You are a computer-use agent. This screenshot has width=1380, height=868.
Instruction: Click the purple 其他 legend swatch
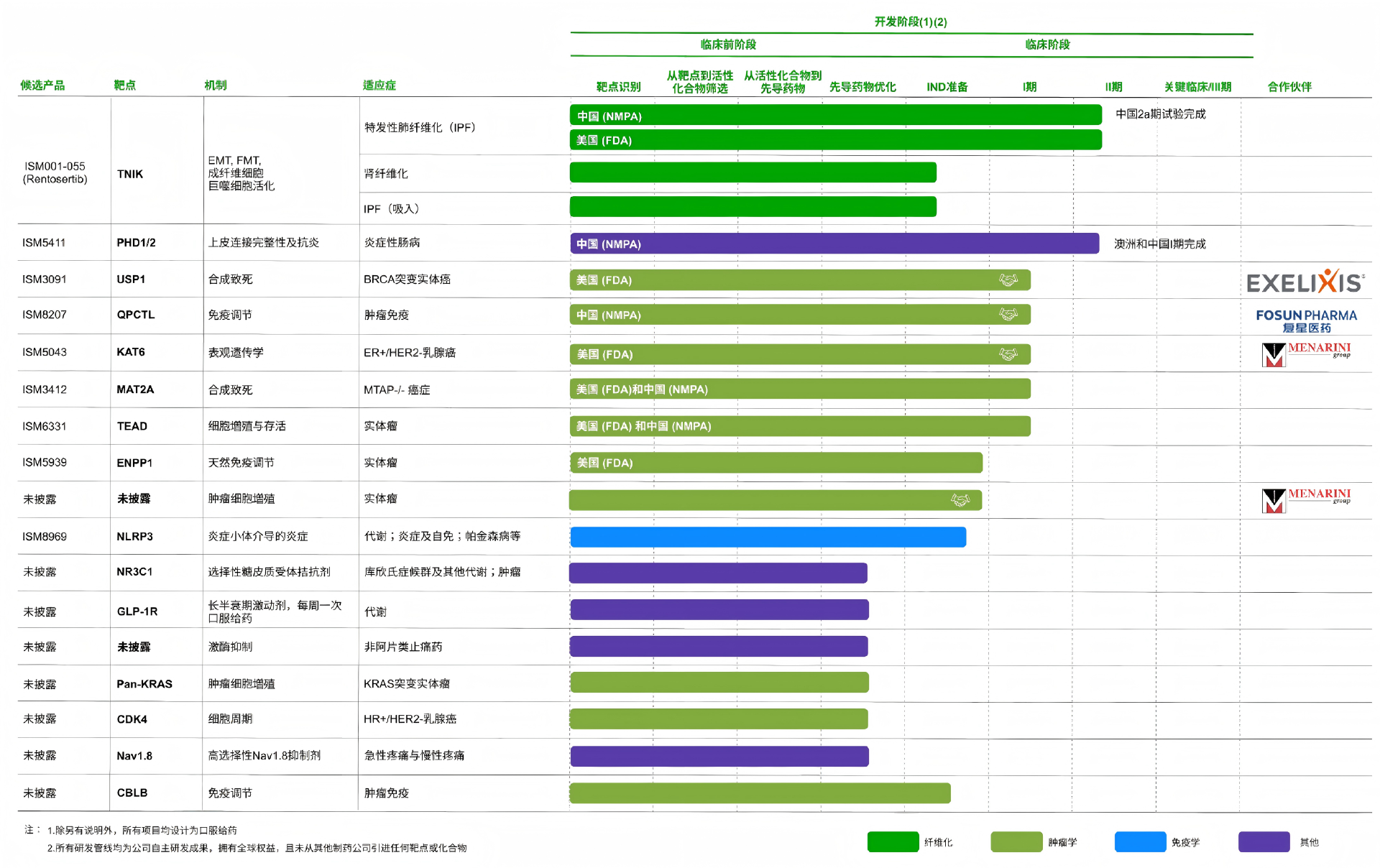[x=1264, y=841]
